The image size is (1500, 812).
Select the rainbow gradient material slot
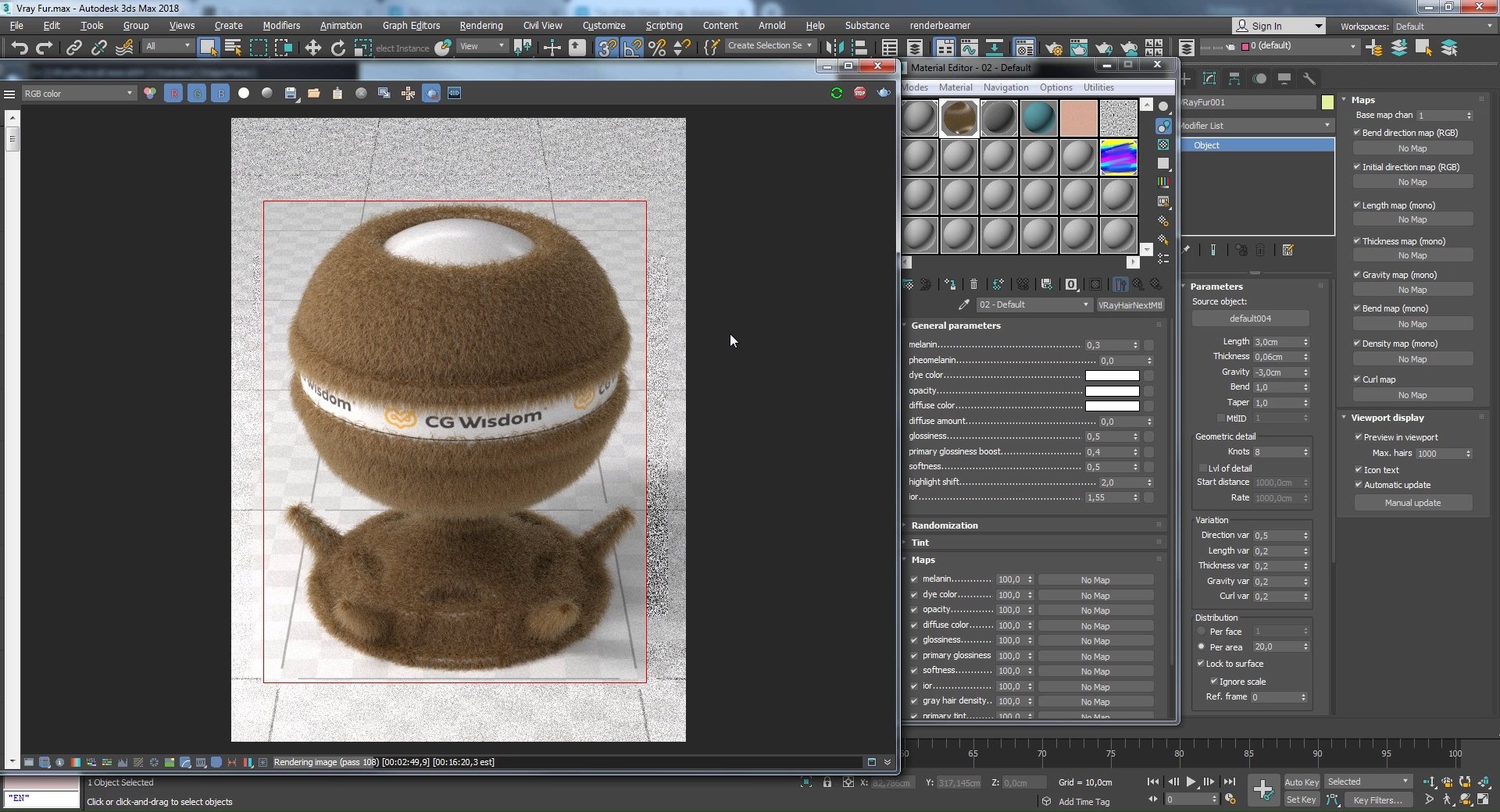coord(1118,157)
